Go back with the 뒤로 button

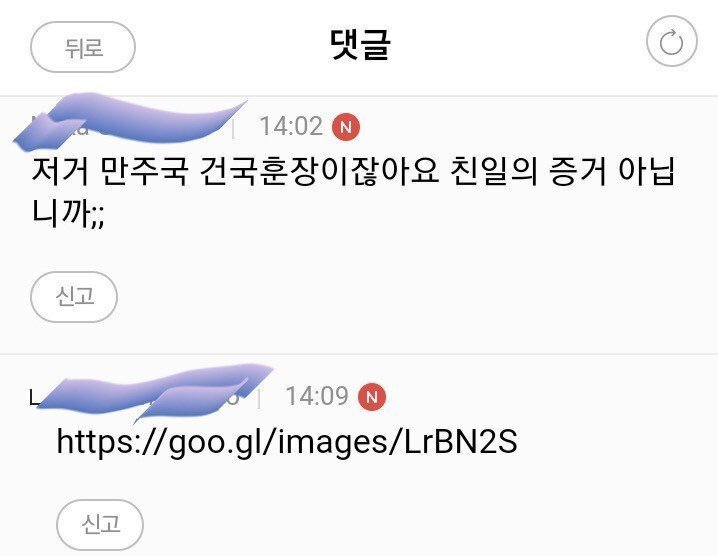coord(83,47)
